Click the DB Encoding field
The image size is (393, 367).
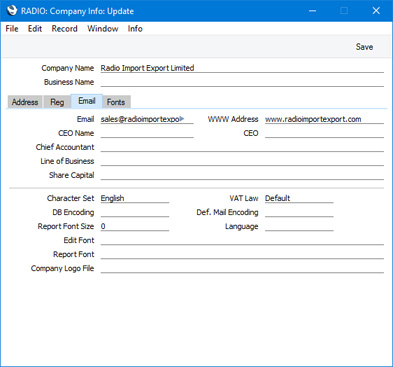click(x=135, y=212)
